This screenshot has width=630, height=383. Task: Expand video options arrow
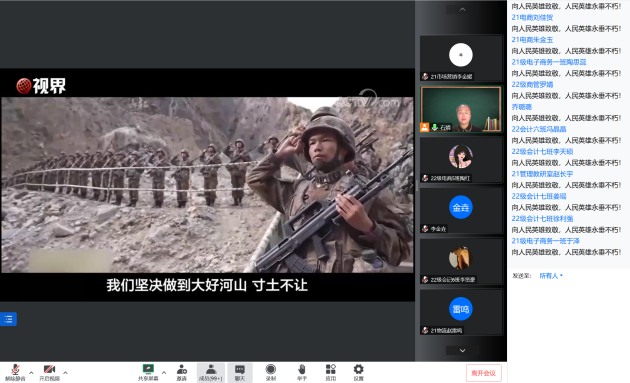[65, 373]
